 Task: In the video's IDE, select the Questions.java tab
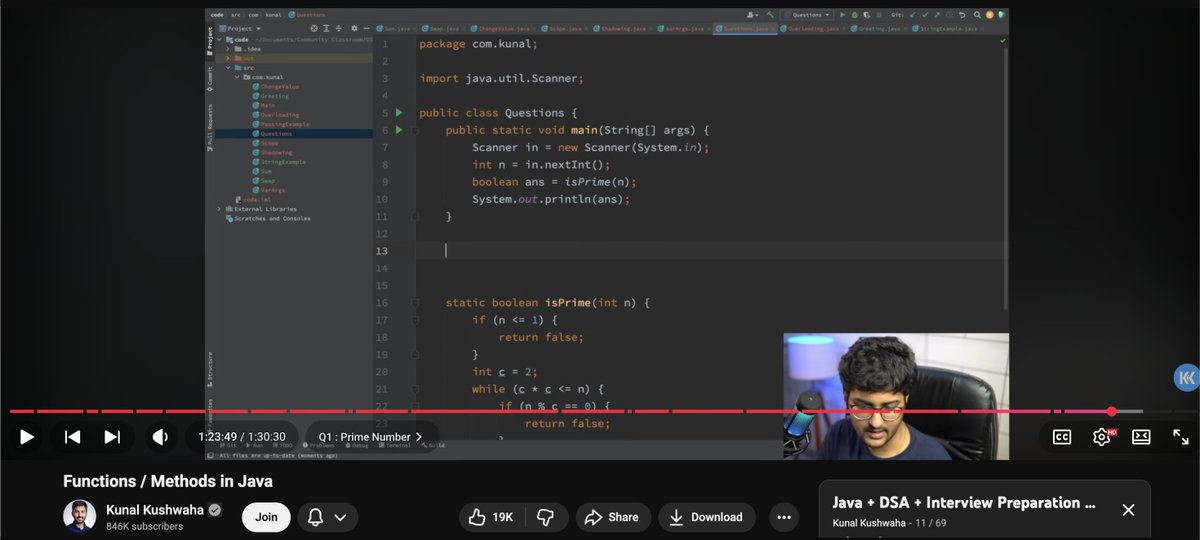tap(745, 29)
